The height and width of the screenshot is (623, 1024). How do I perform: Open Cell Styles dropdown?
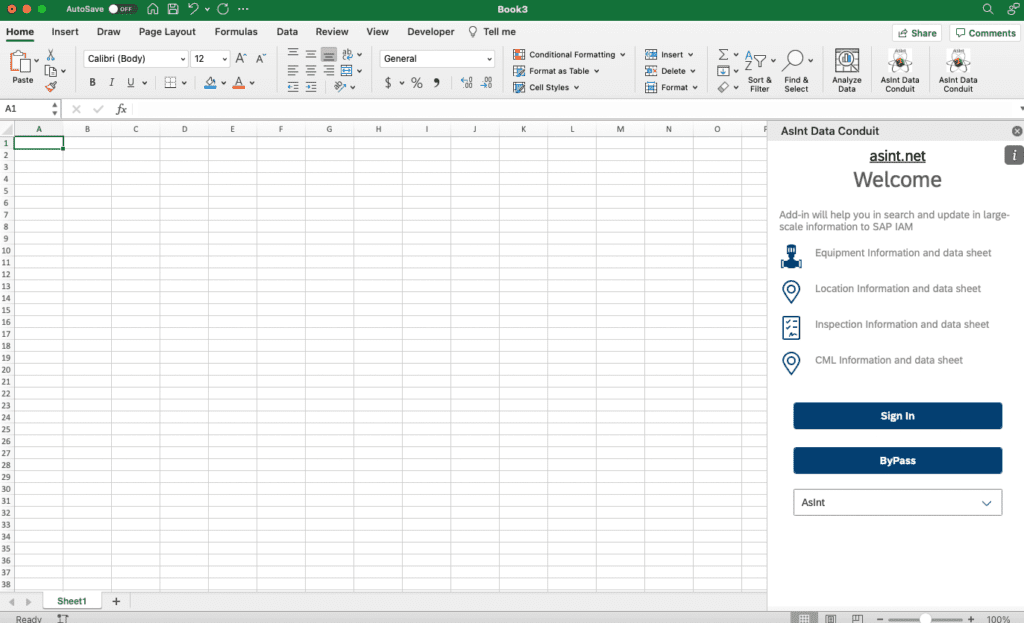tap(547, 87)
